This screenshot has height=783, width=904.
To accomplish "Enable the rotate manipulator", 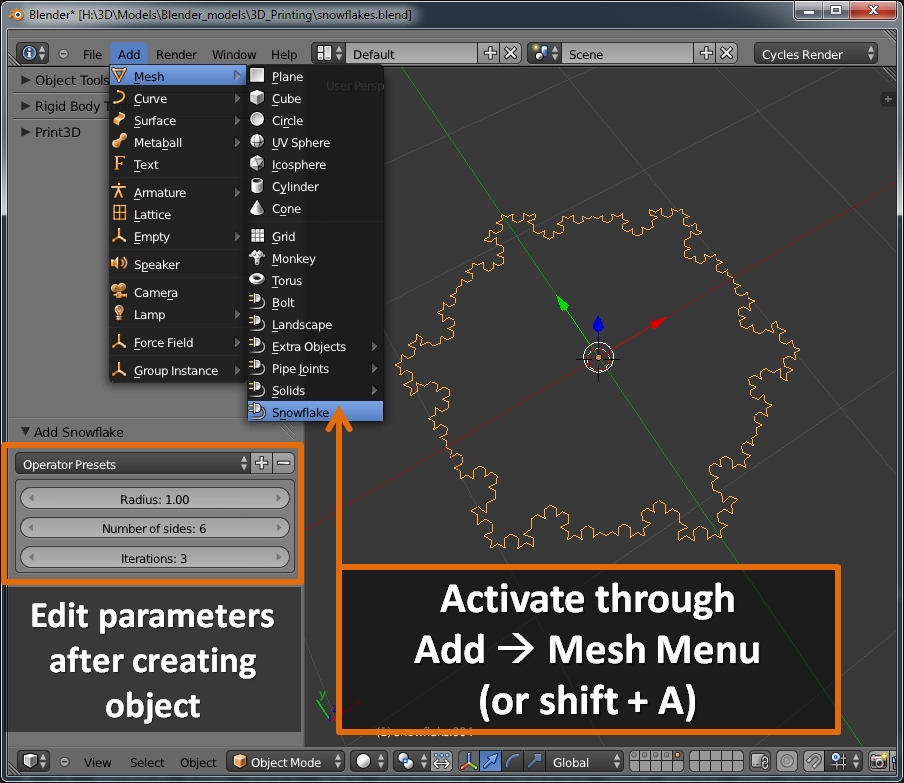I will click(513, 761).
